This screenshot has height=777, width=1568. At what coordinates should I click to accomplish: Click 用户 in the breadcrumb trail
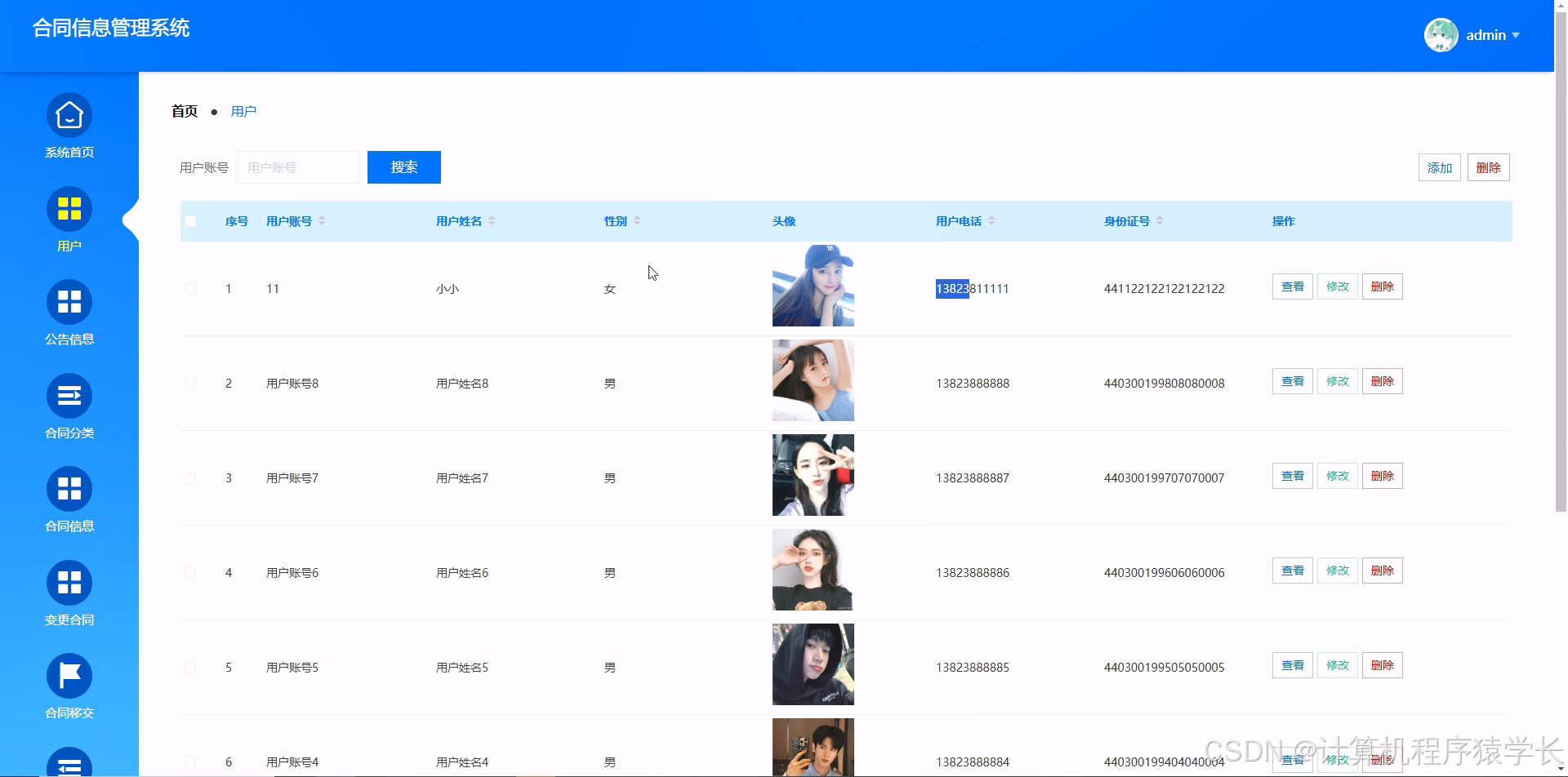(x=243, y=110)
